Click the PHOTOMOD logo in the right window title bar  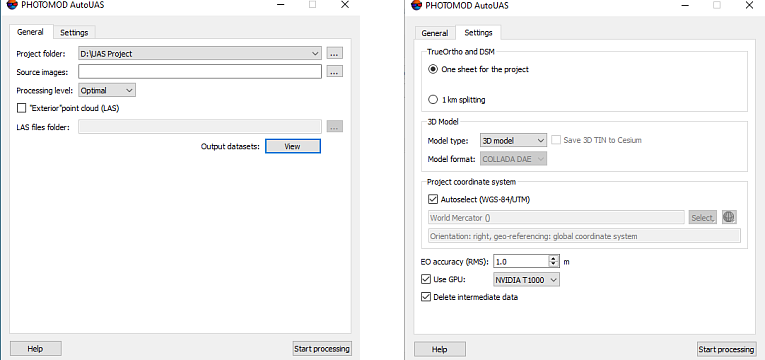point(415,5)
